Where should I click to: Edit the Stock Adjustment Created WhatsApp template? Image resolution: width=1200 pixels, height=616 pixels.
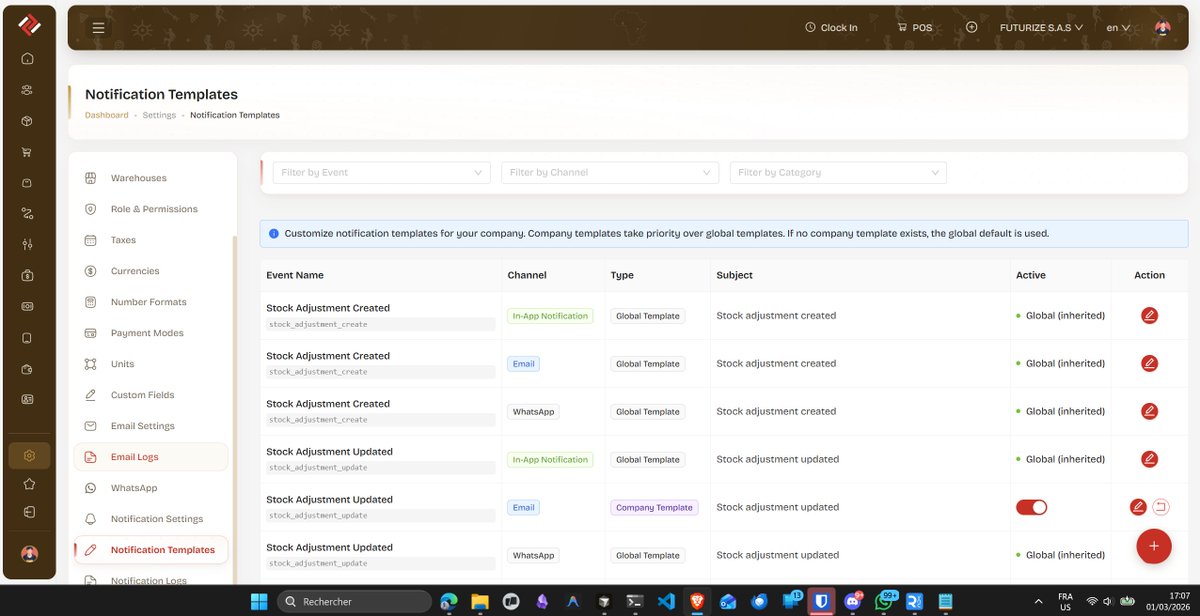coord(1149,411)
